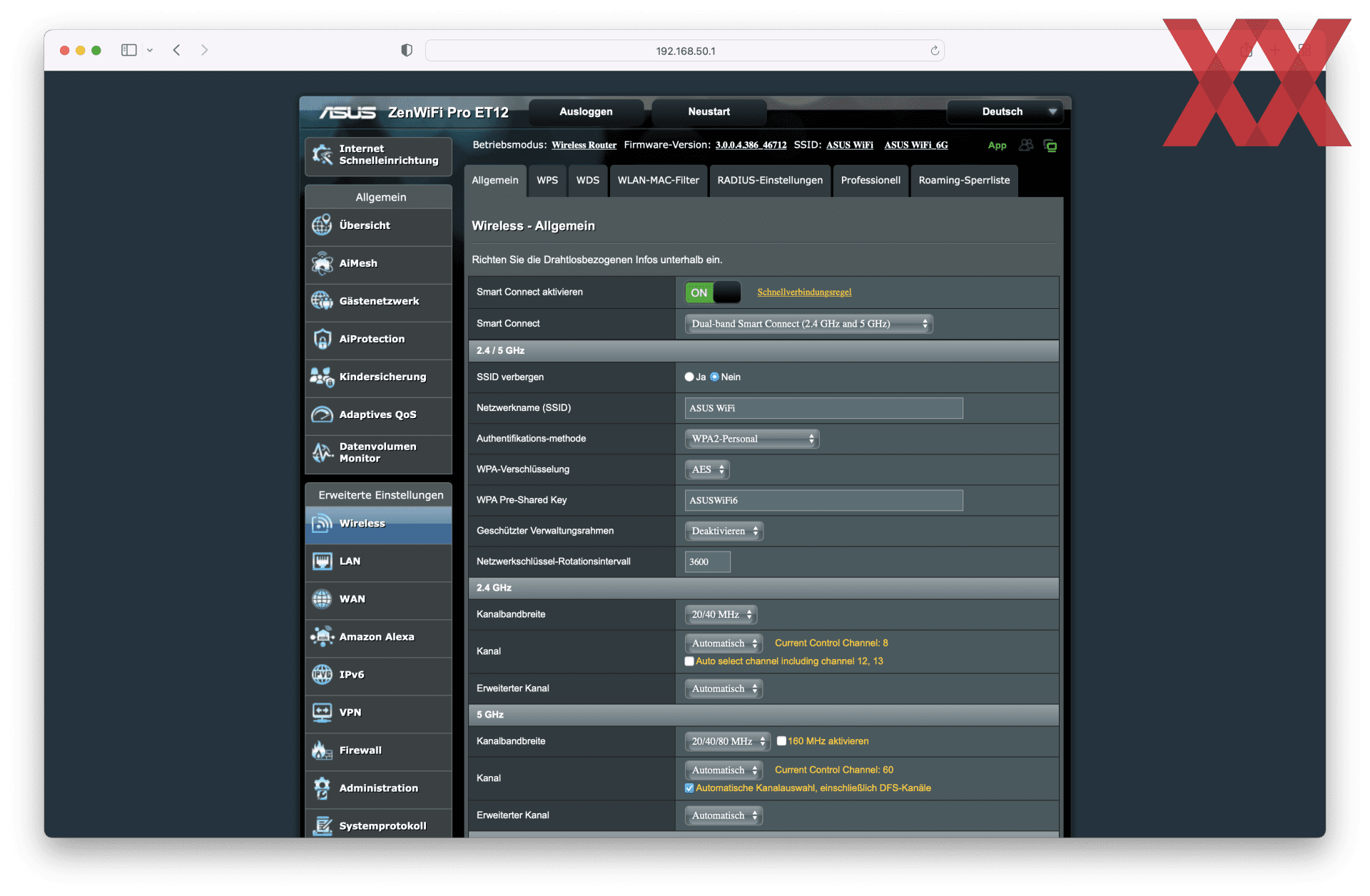The width and height of the screenshot is (1370, 896).
Task: Enable auto select channel including 12, 13
Action: (689, 661)
